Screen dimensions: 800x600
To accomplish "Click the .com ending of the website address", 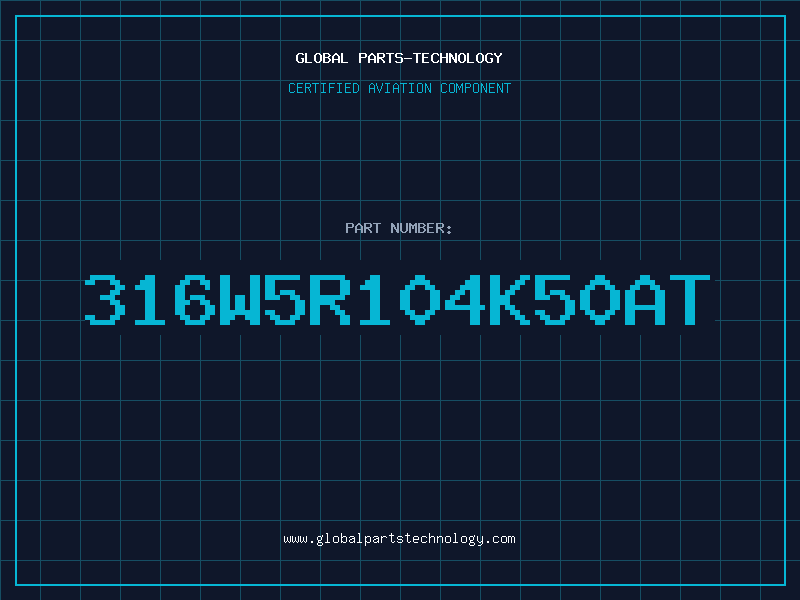I will [x=499, y=539].
